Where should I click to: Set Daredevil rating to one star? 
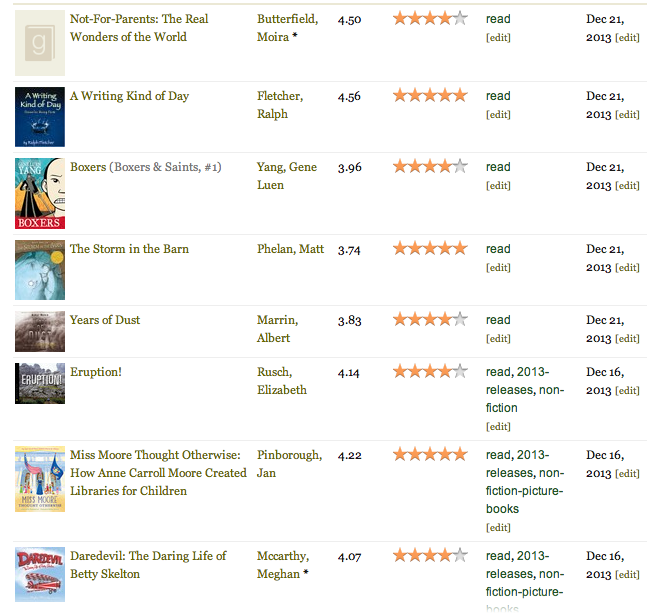point(400,555)
